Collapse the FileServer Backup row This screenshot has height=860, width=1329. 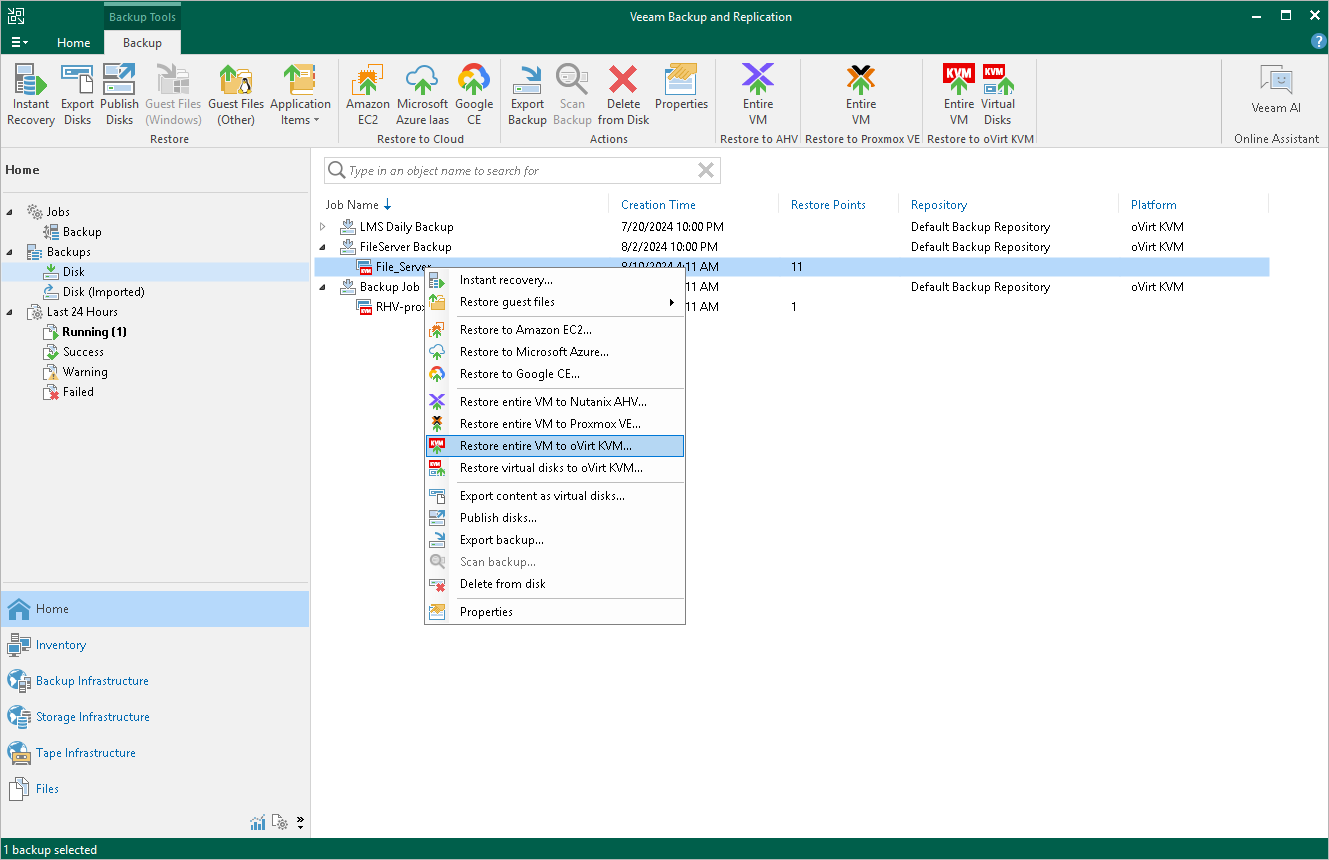323,247
